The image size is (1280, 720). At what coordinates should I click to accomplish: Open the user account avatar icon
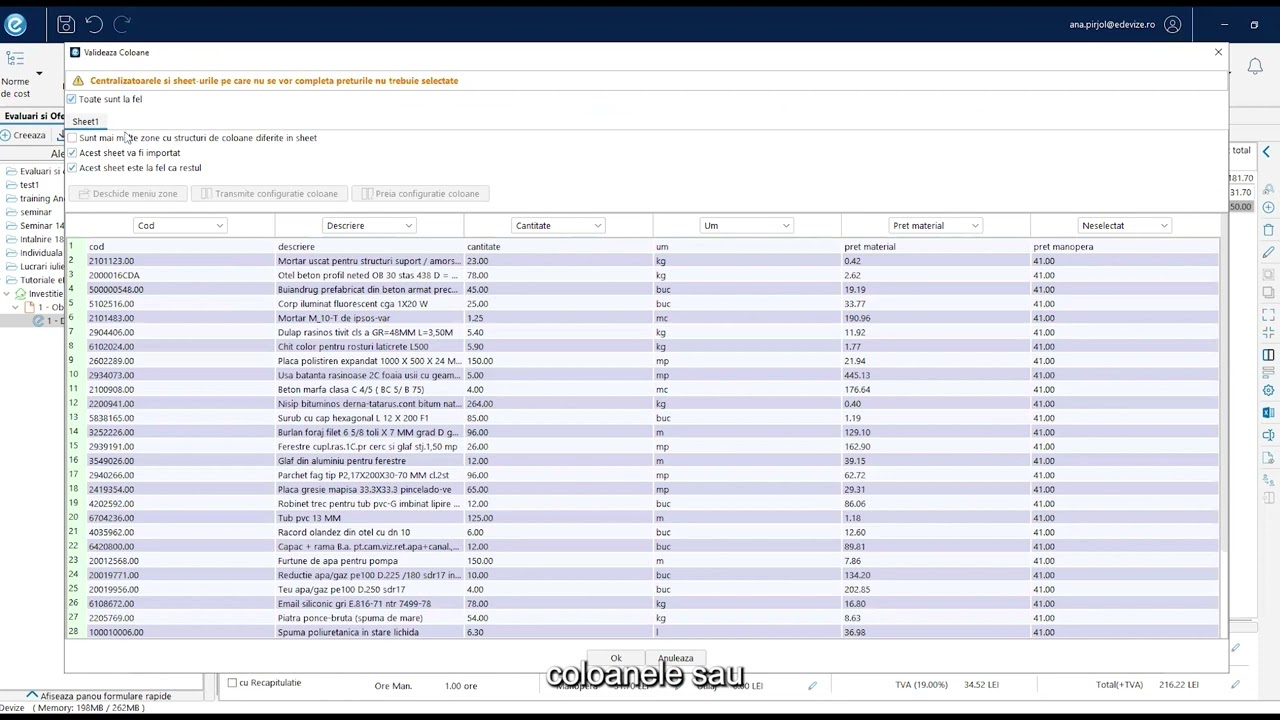(x=1172, y=24)
